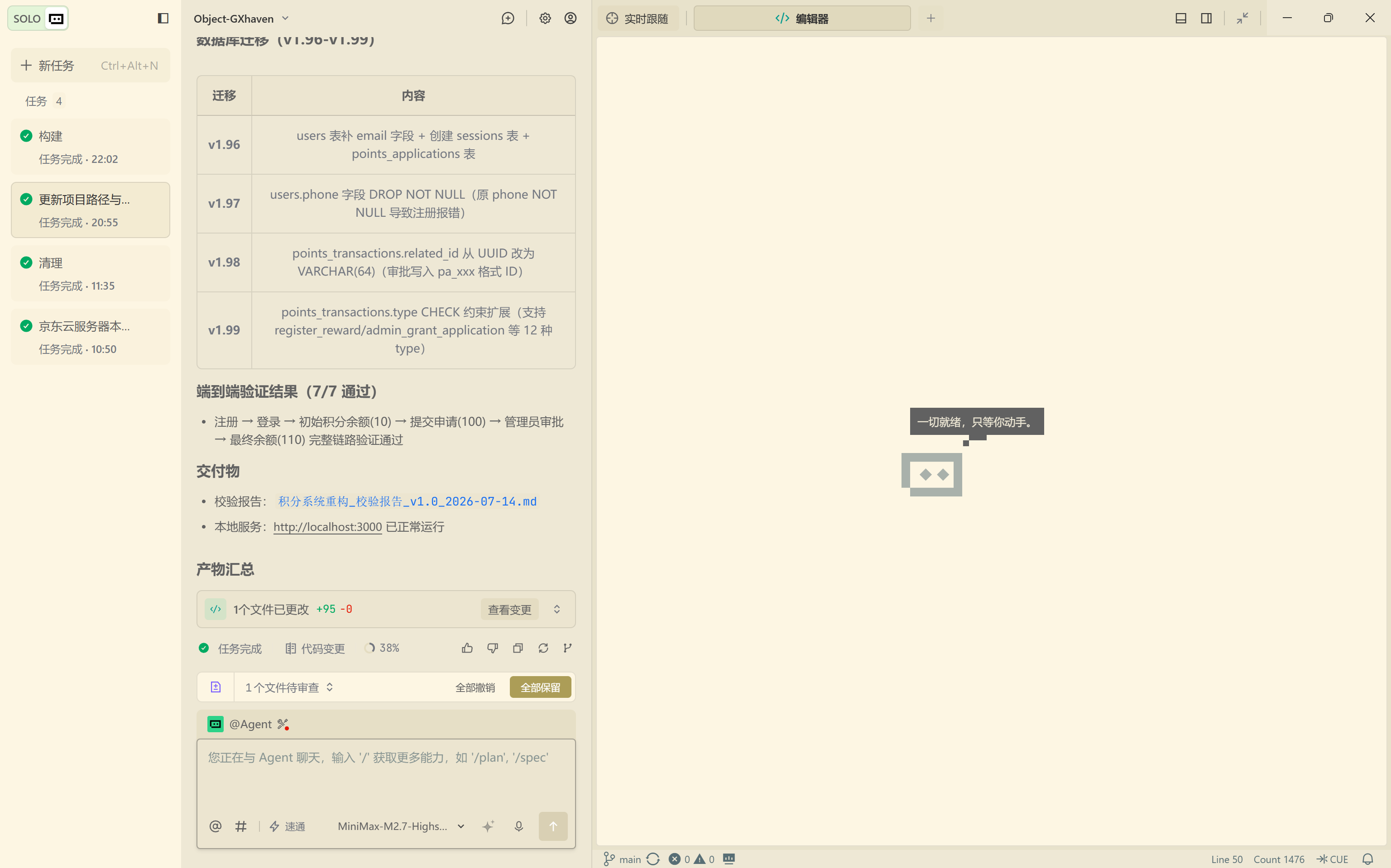Open the MiniMax-M2.7 model selector dropdown

click(x=401, y=826)
